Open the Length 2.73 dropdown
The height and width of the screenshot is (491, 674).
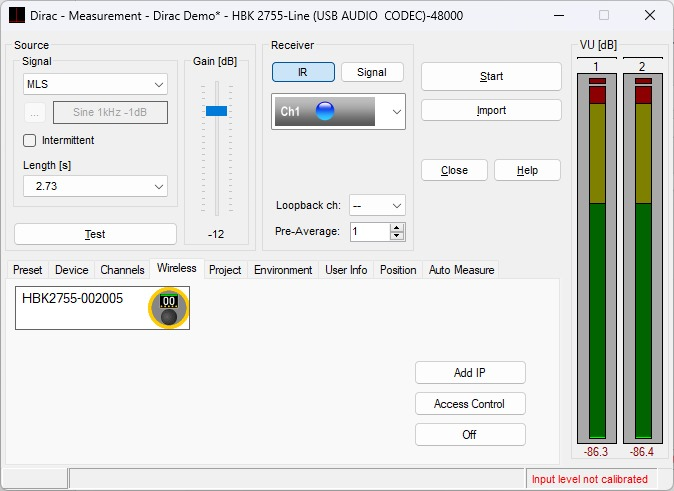(95, 187)
